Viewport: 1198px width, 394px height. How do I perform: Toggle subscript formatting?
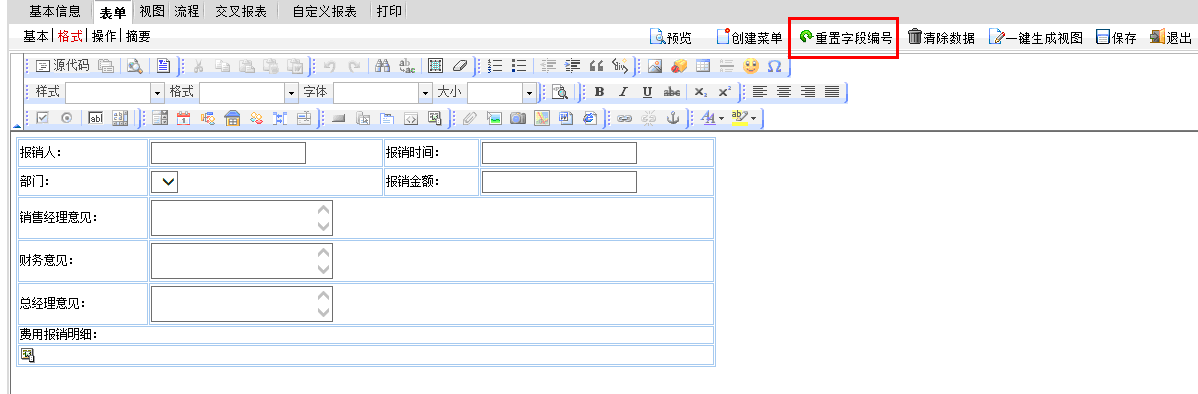click(700, 92)
